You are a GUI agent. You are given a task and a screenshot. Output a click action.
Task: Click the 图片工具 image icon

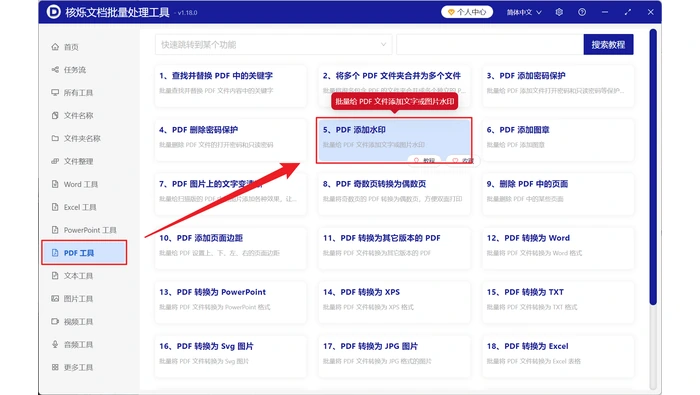pyautogui.click(x=55, y=299)
